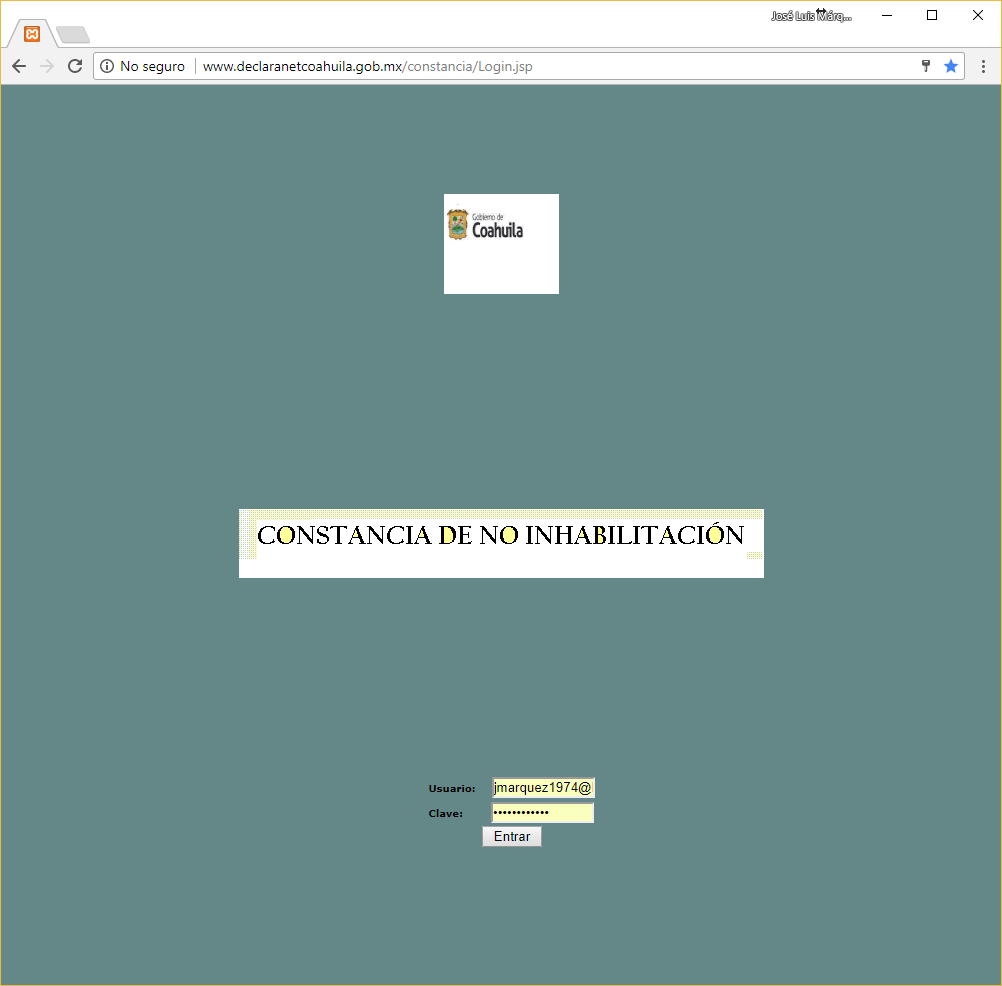The height and width of the screenshot is (986, 1002).
Task: Minimize the browser window
Action: [x=886, y=15]
